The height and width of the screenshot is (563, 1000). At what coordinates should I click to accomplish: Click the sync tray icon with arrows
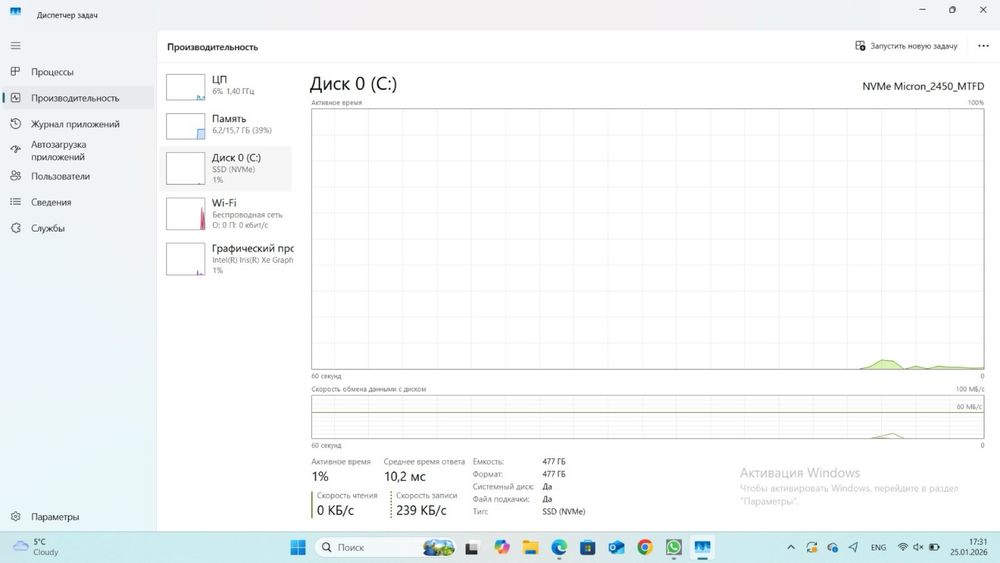pos(812,547)
